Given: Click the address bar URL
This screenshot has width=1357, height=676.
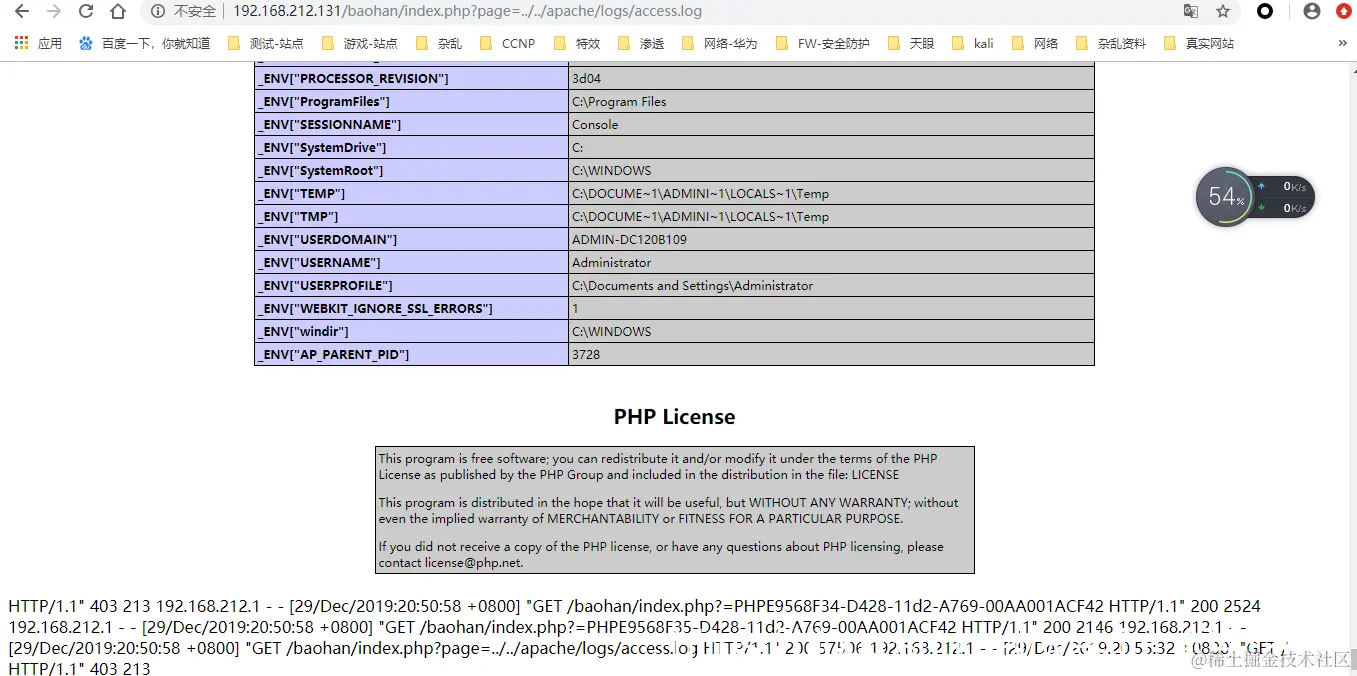Looking at the screenshot, I should [467, 12].
